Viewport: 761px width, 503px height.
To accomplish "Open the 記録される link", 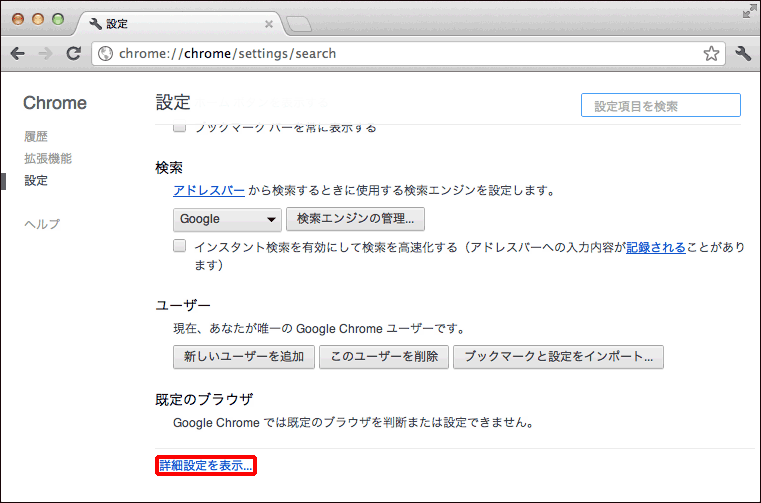I will 656,247.
